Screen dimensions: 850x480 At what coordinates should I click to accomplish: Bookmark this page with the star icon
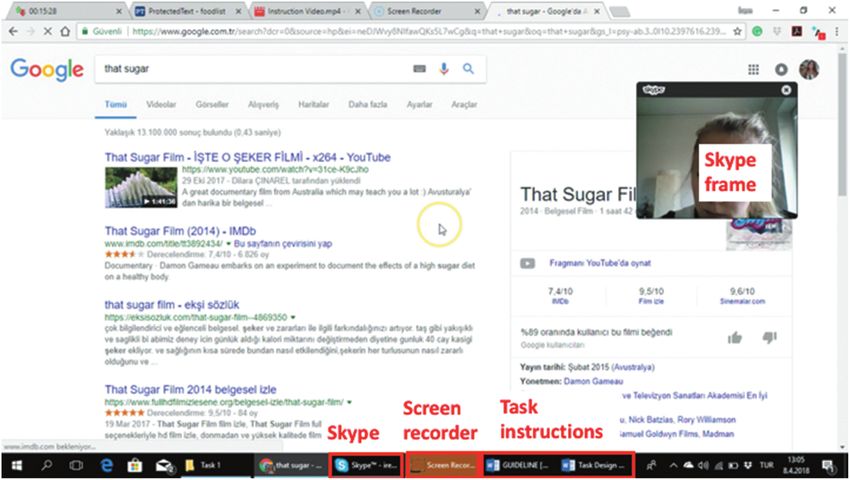click(737, 31)
